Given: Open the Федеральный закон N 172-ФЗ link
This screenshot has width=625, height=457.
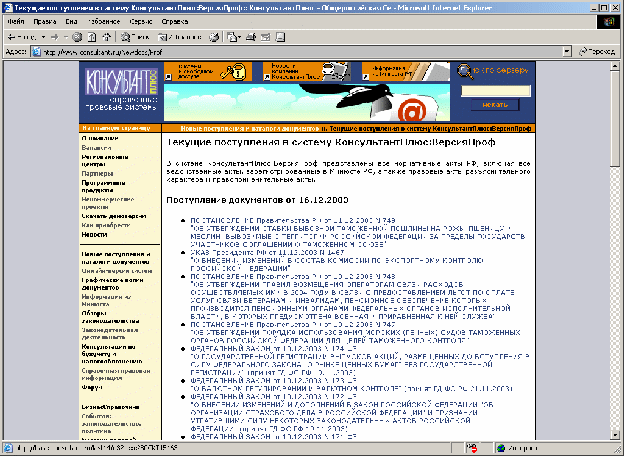Looking at the screenshot, I should point(273,396).
